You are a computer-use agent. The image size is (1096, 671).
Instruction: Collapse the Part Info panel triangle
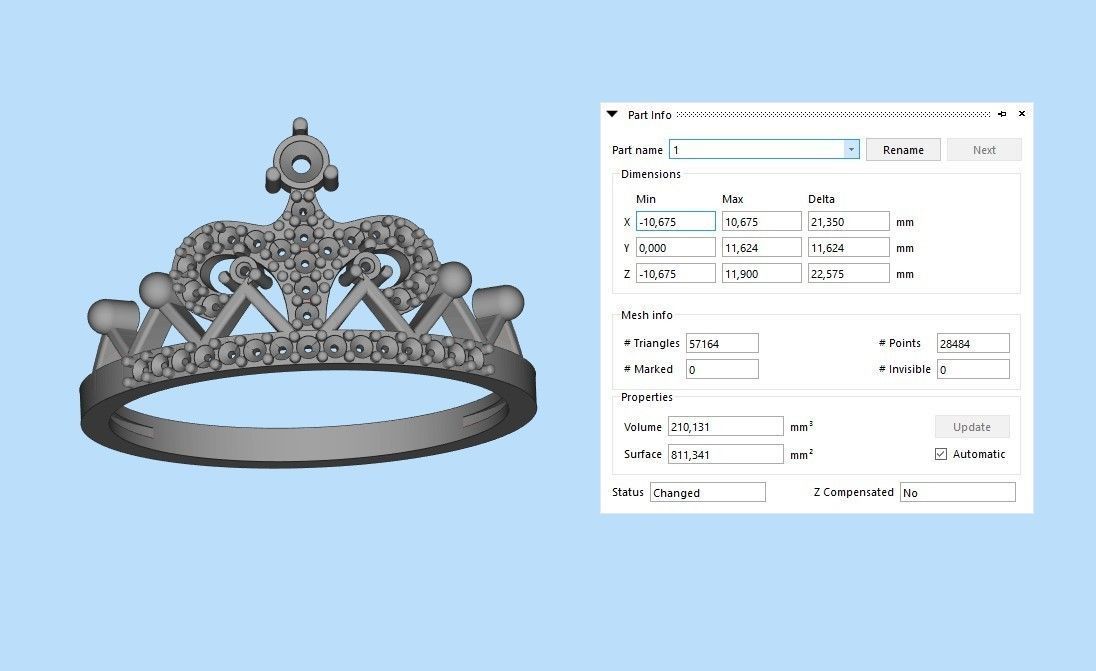[612, 114]
